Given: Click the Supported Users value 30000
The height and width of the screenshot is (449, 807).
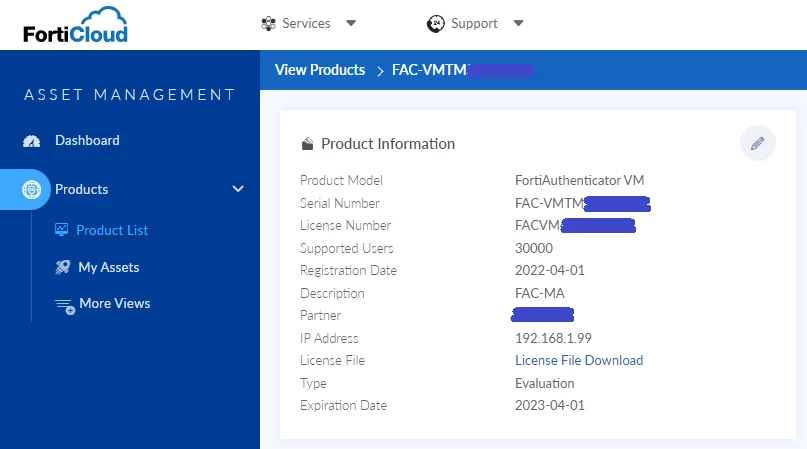Looking at the screenshot, I should tap(534, 248).
